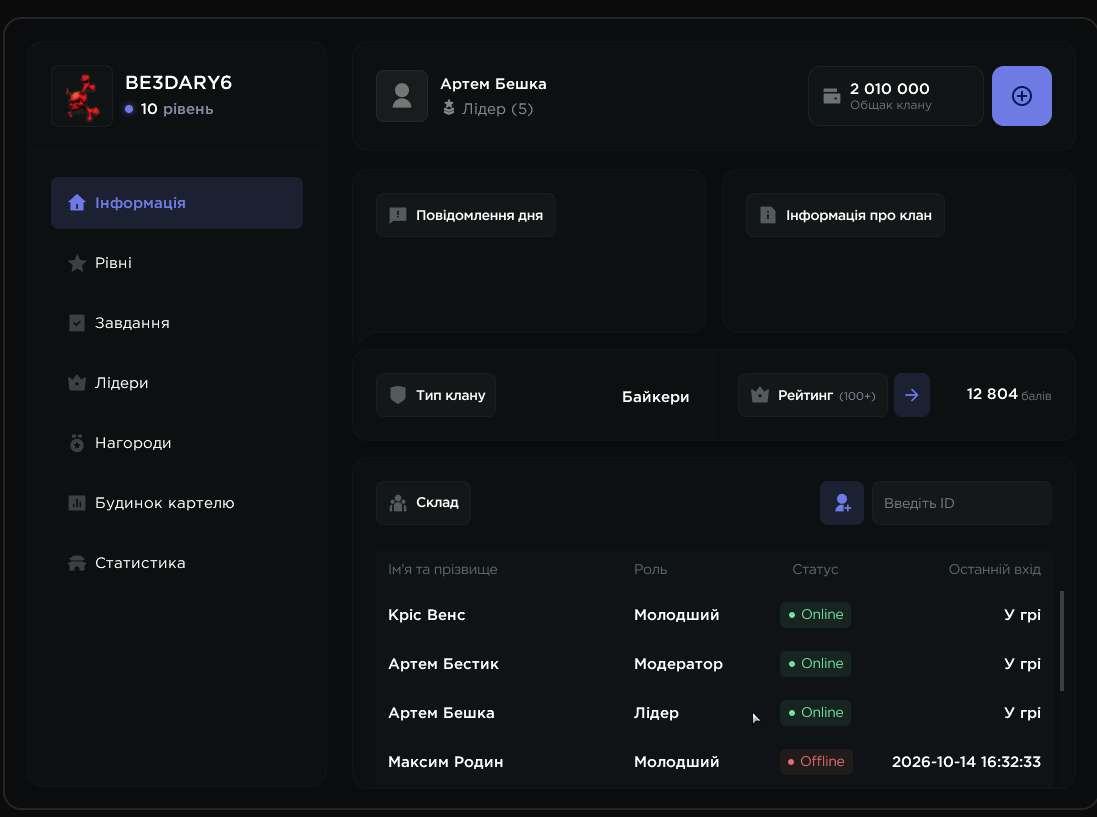Click the Тип клану shield label

coord(436,395)
